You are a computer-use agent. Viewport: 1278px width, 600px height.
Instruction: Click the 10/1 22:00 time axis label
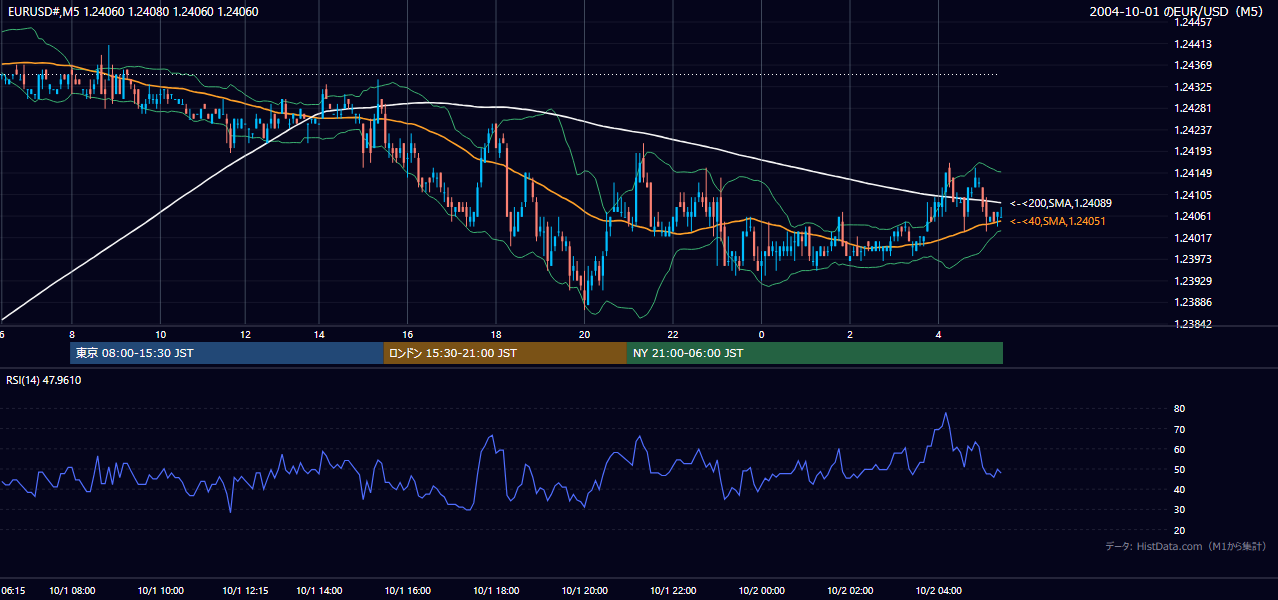coord(673,591)
